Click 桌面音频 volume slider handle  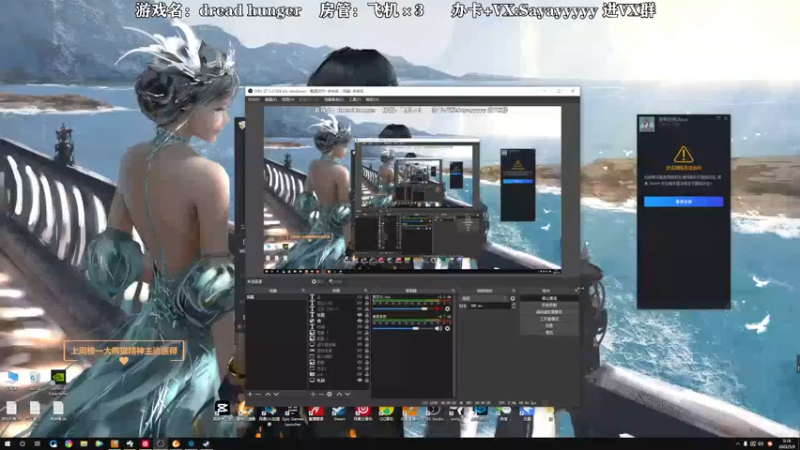(416, 329)
